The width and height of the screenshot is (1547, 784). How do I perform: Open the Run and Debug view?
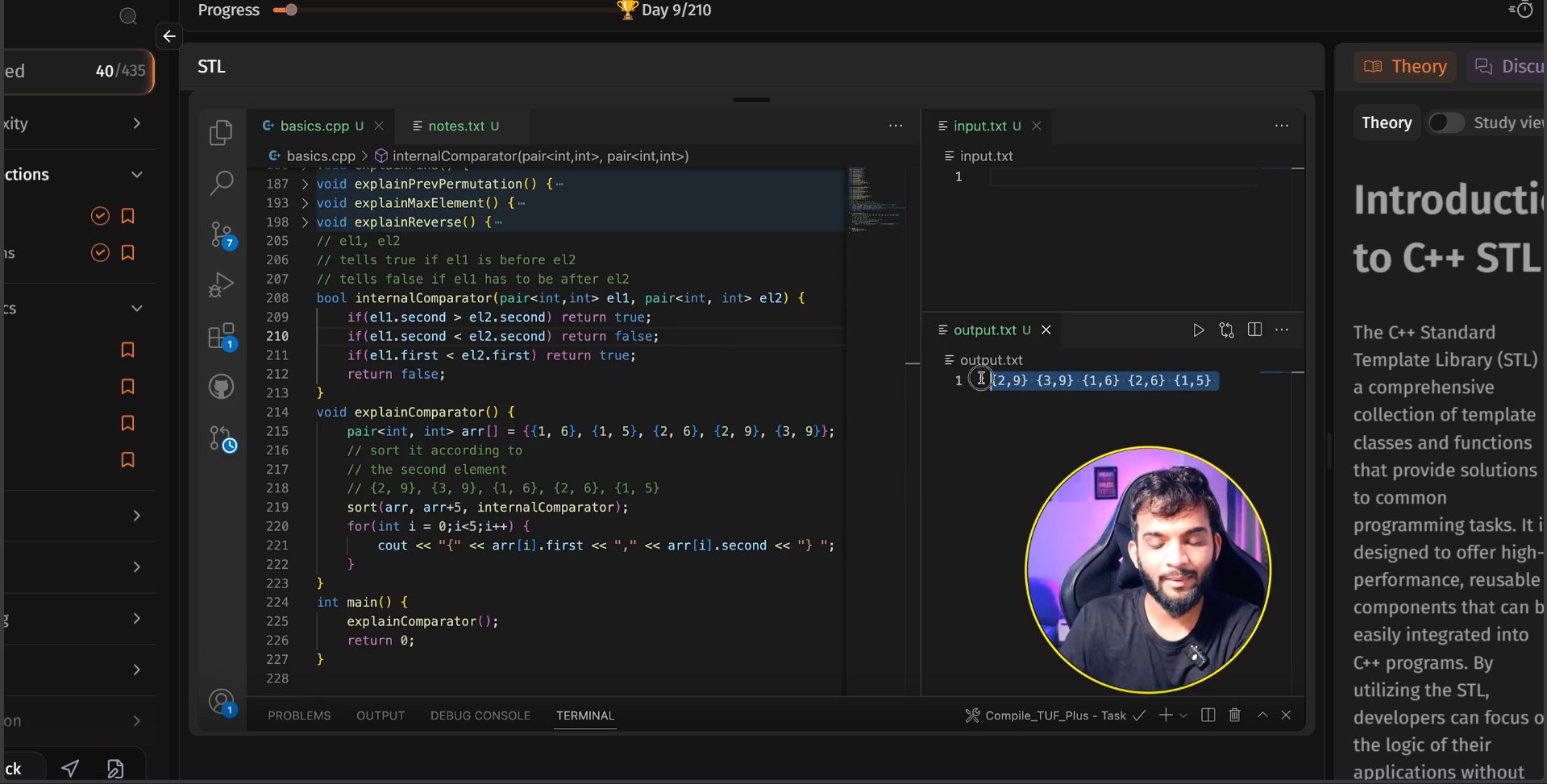coord(221,285)
